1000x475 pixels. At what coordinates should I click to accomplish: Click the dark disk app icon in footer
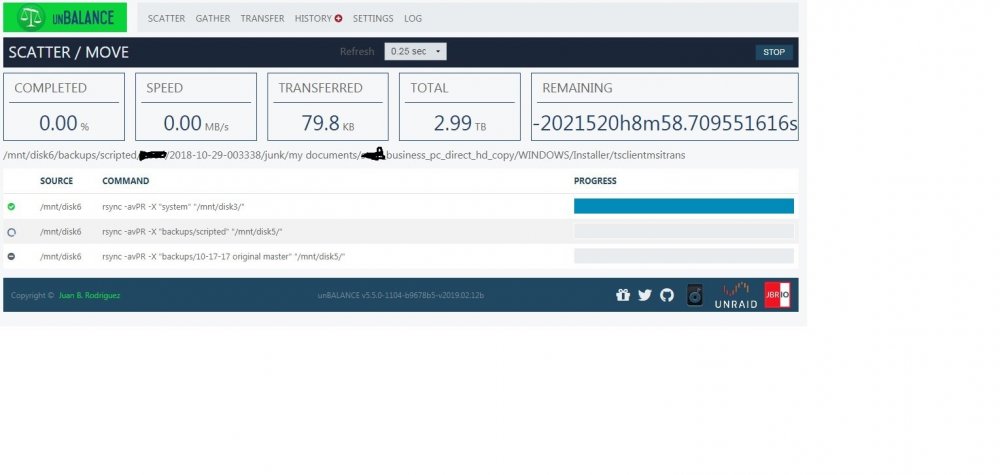tap(695, 295)
